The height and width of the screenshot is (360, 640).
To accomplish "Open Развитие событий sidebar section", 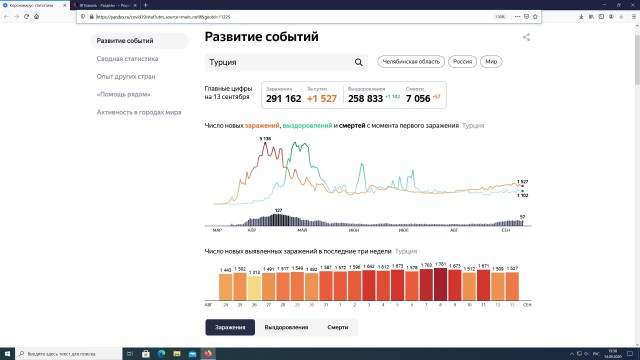I will (139, 41).
